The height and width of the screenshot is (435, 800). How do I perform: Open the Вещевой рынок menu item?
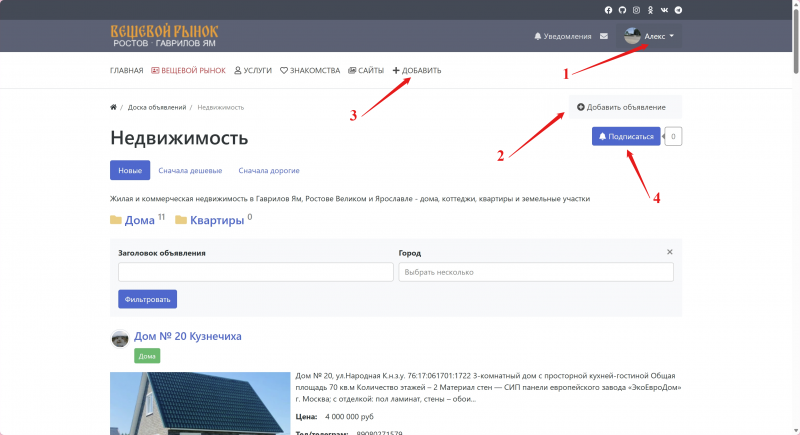188,71
